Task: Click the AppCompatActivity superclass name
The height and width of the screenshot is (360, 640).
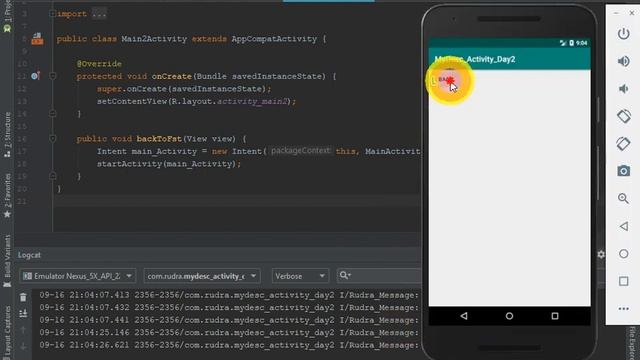Action: pos(274,39)
